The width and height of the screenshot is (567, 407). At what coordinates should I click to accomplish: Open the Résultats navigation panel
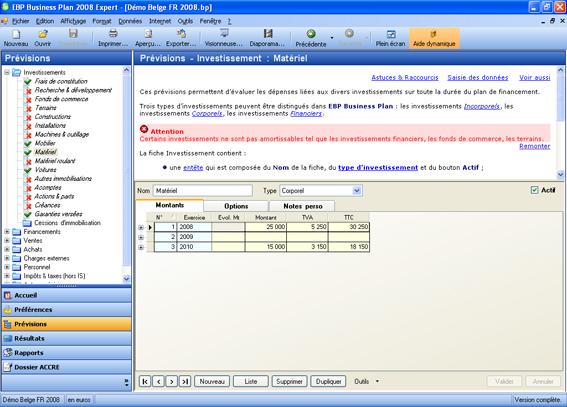tap(67, 338)
